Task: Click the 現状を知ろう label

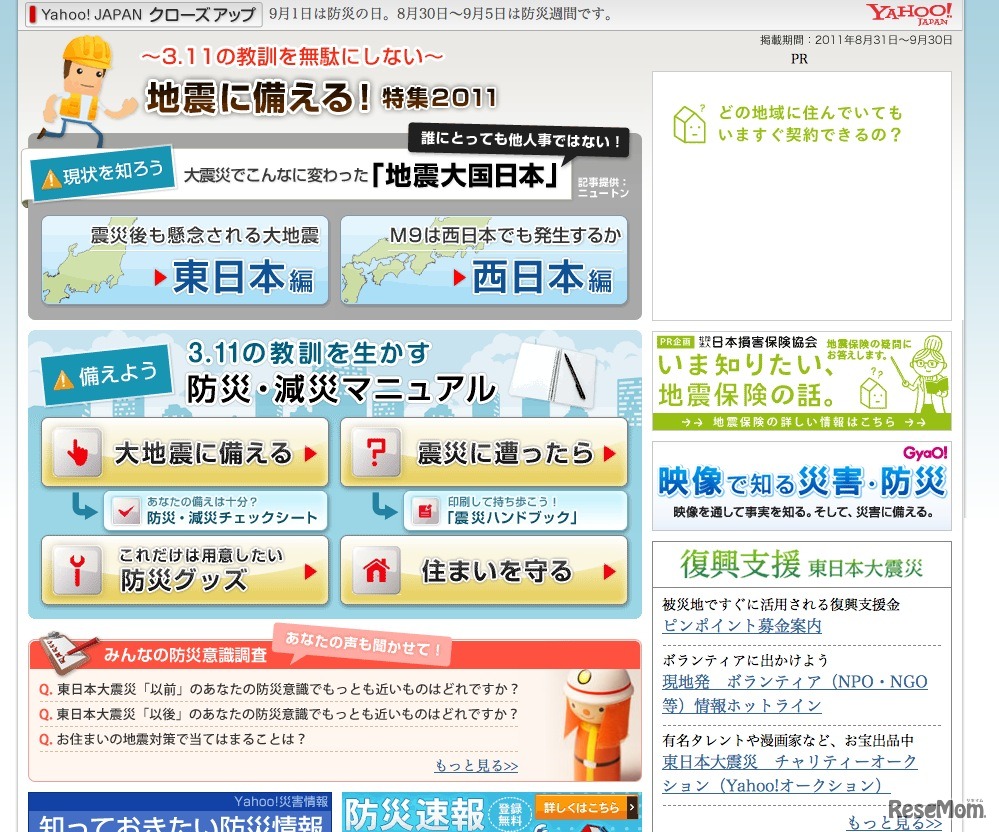Action: (102, 174)
